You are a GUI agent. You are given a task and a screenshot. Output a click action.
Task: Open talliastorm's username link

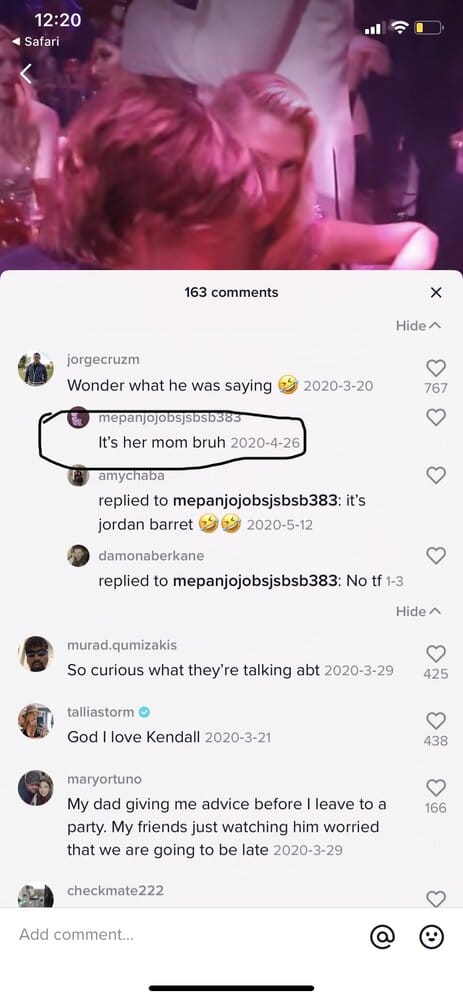click(x=99, y=712)
